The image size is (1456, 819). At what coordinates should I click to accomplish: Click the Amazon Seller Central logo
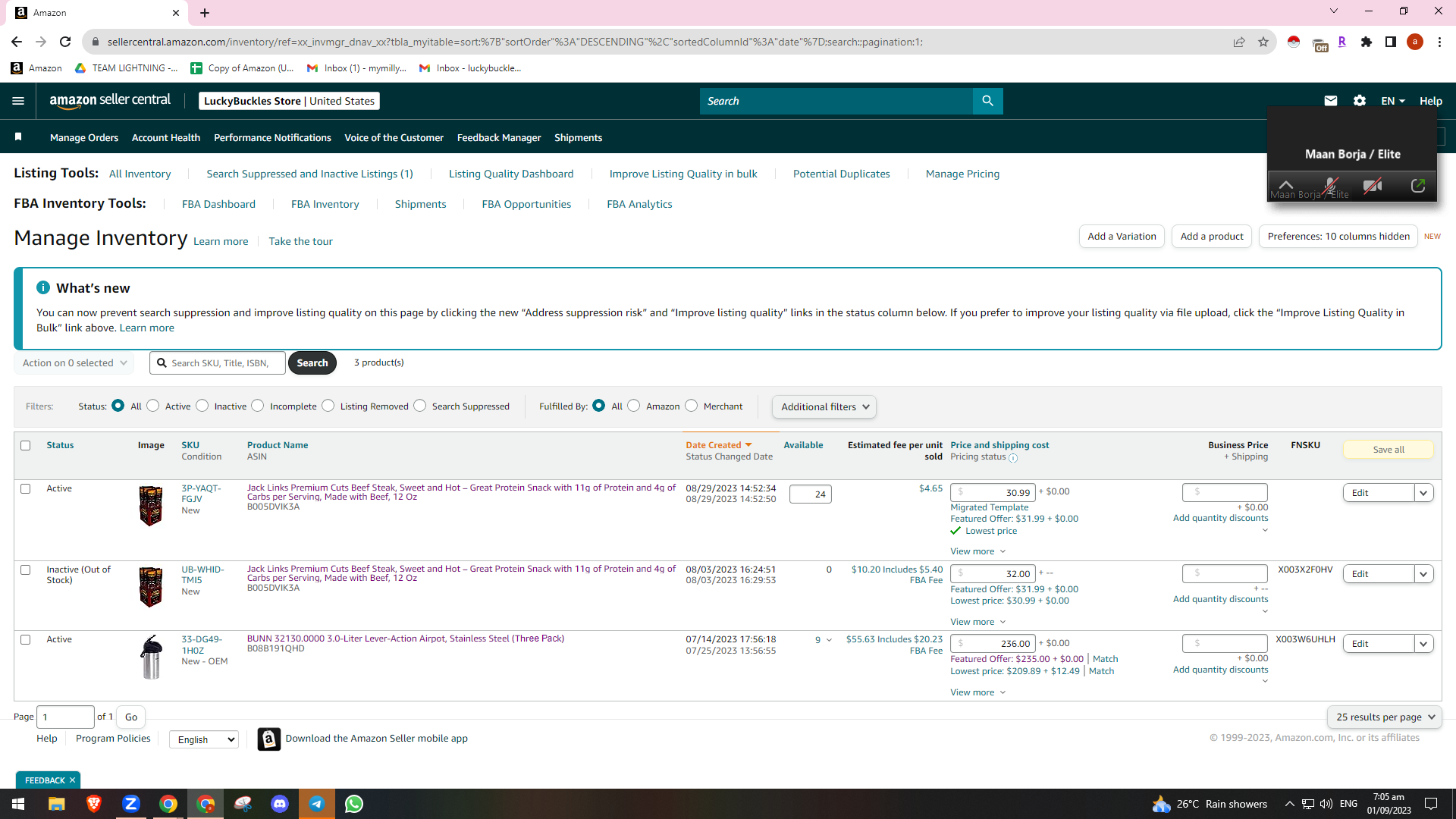[110, 101]
